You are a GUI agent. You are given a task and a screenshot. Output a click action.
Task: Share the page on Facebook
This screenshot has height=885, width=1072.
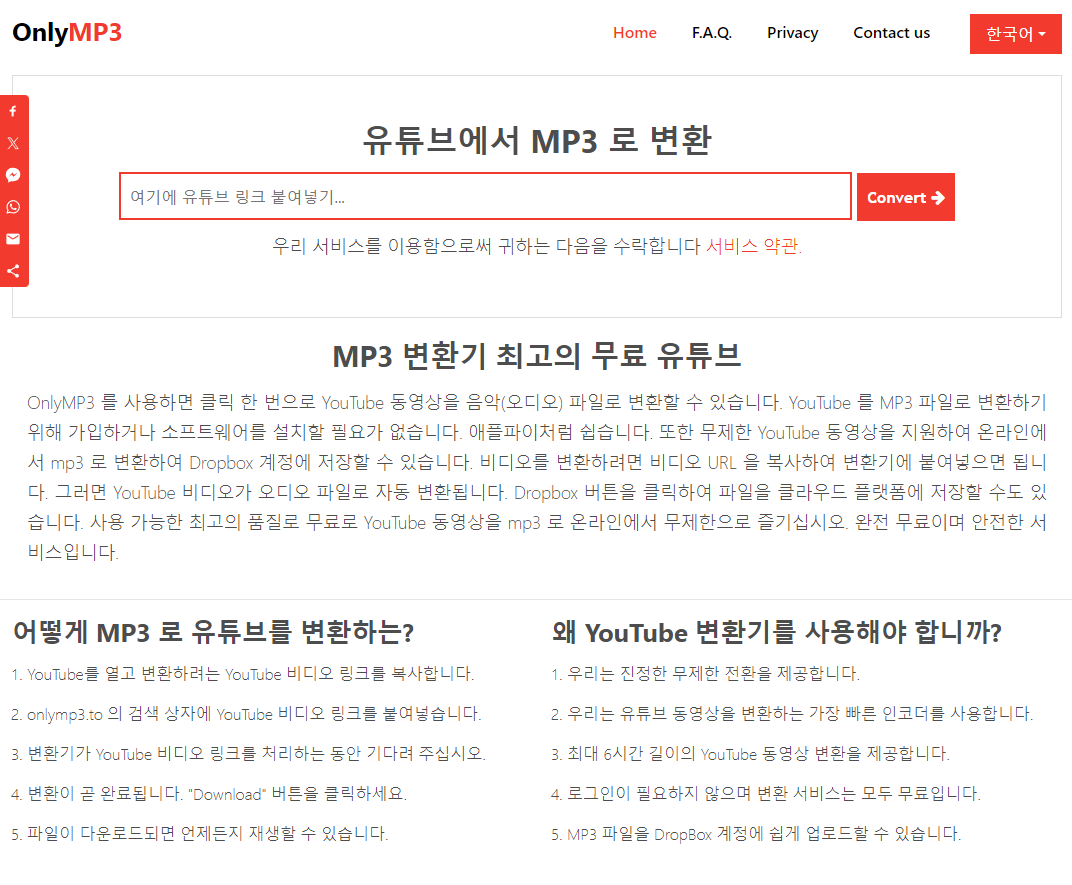(13, 111)
